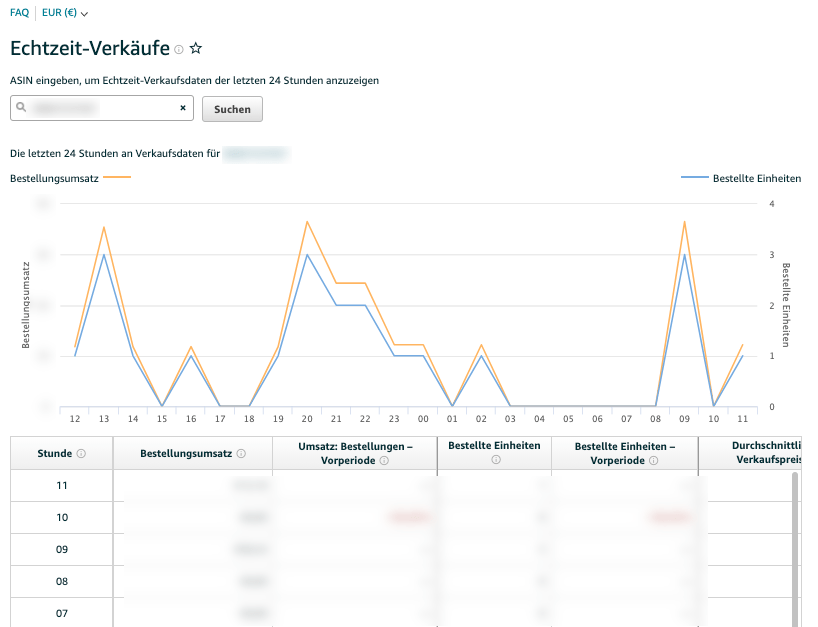
Task: Mark page as favorite with star icon
Action: pyautogui.click(x=196, y=48)
